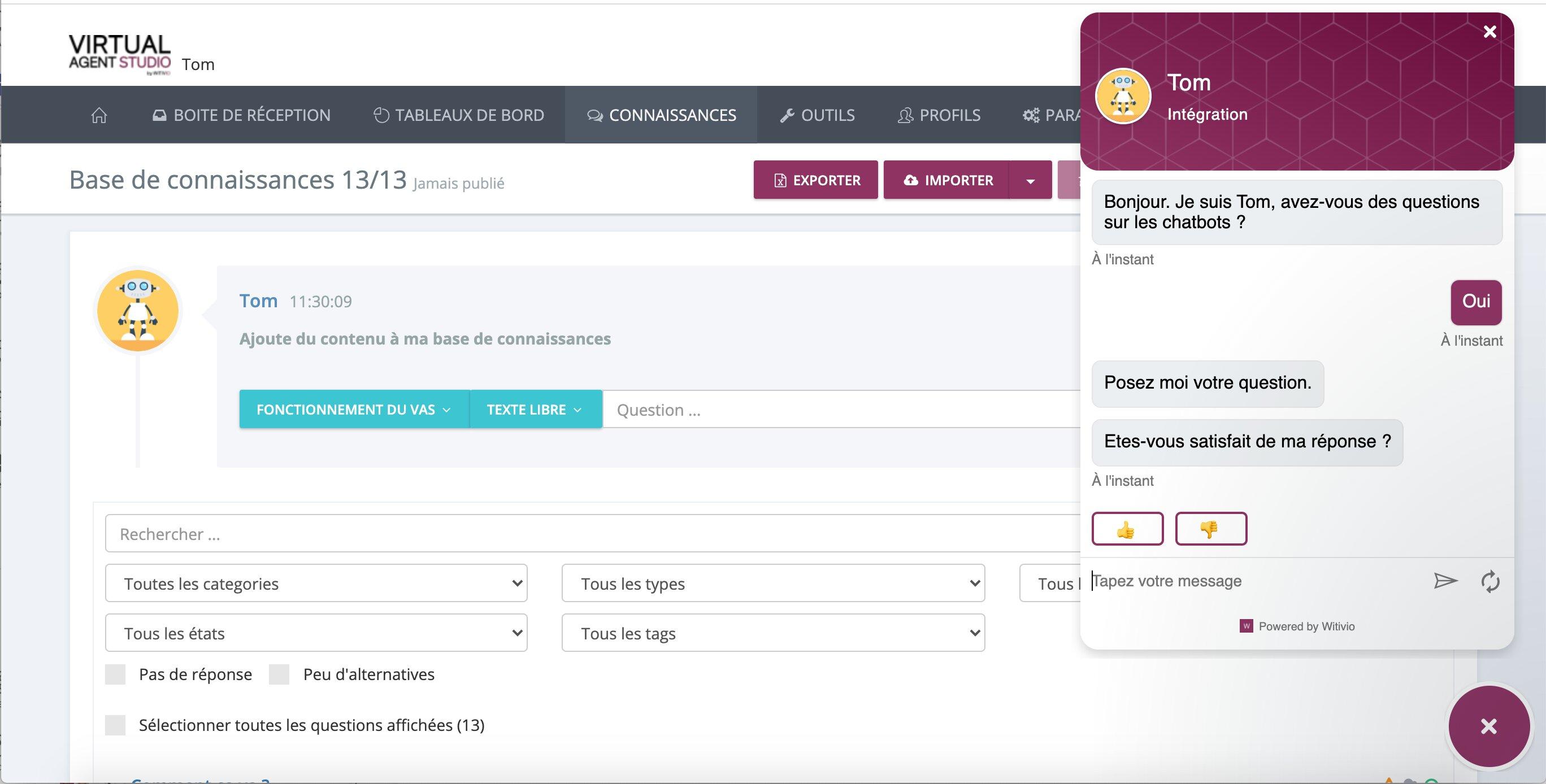Check the Peu d'alternatives checkbox
1546x784 pixels.
pyautogui.click(x=279, y=674)
